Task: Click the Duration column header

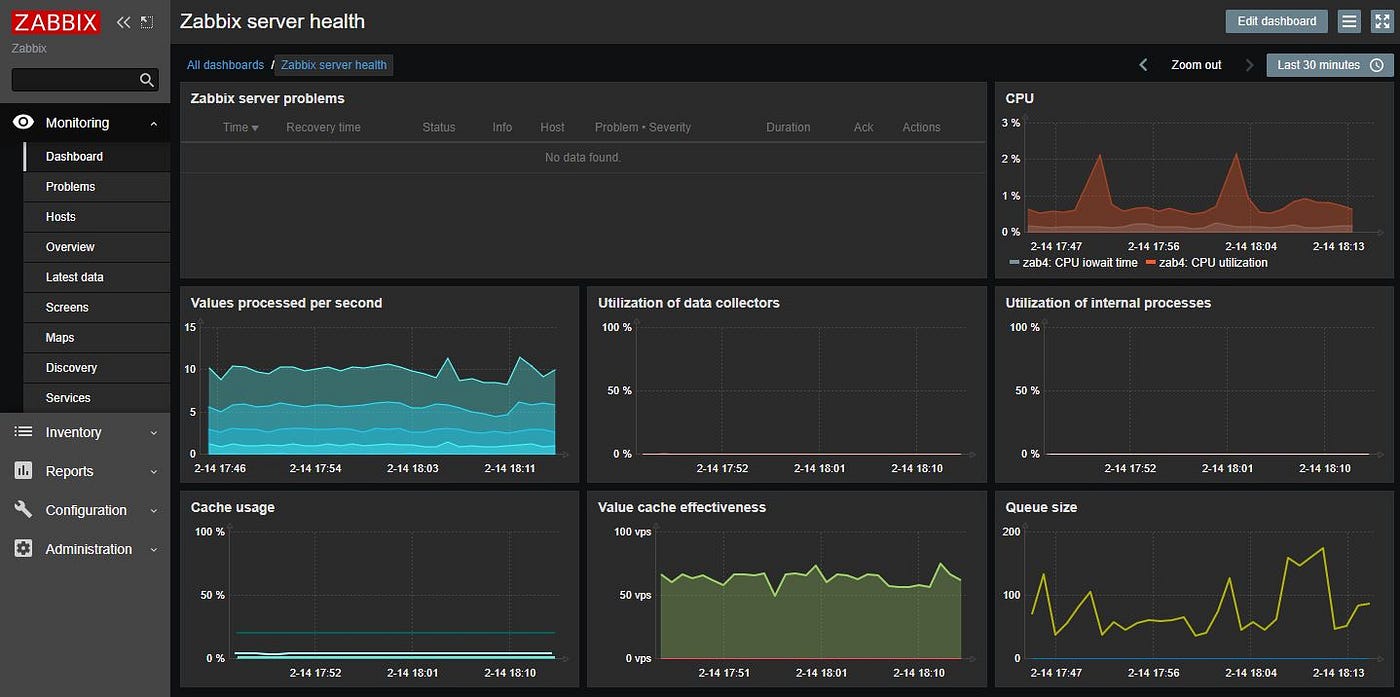Action: (788, 127)
